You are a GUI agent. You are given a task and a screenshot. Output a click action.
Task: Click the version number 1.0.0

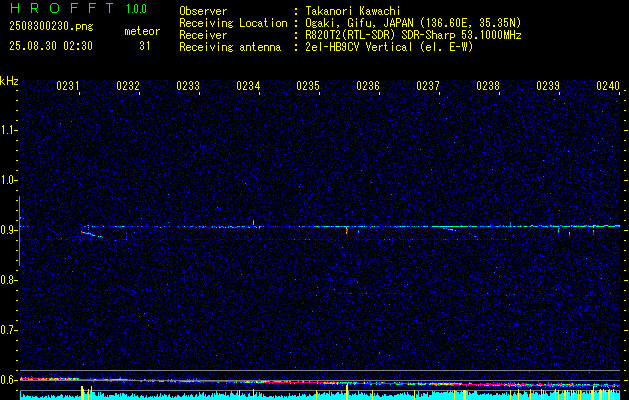click(136, 9)
